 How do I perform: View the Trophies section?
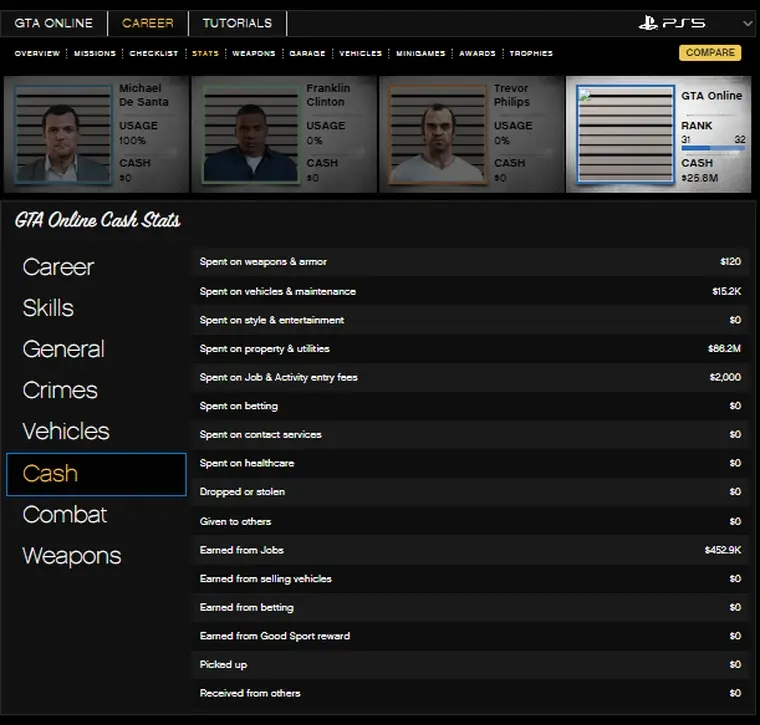point(531,53)
